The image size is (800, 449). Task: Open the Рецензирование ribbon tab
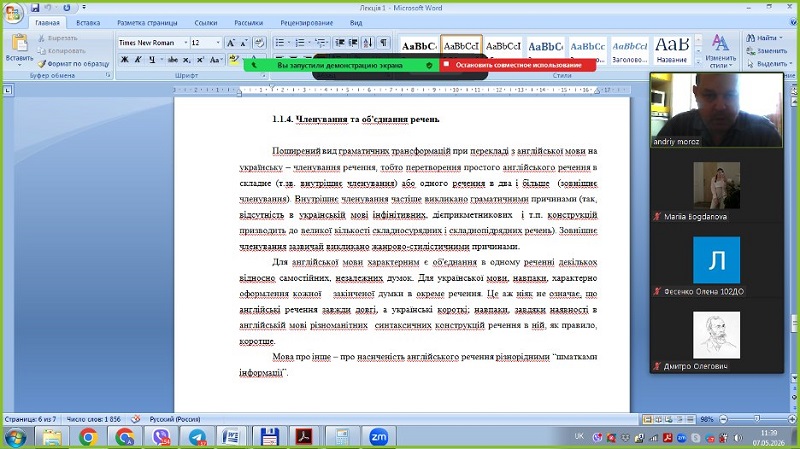307,23
